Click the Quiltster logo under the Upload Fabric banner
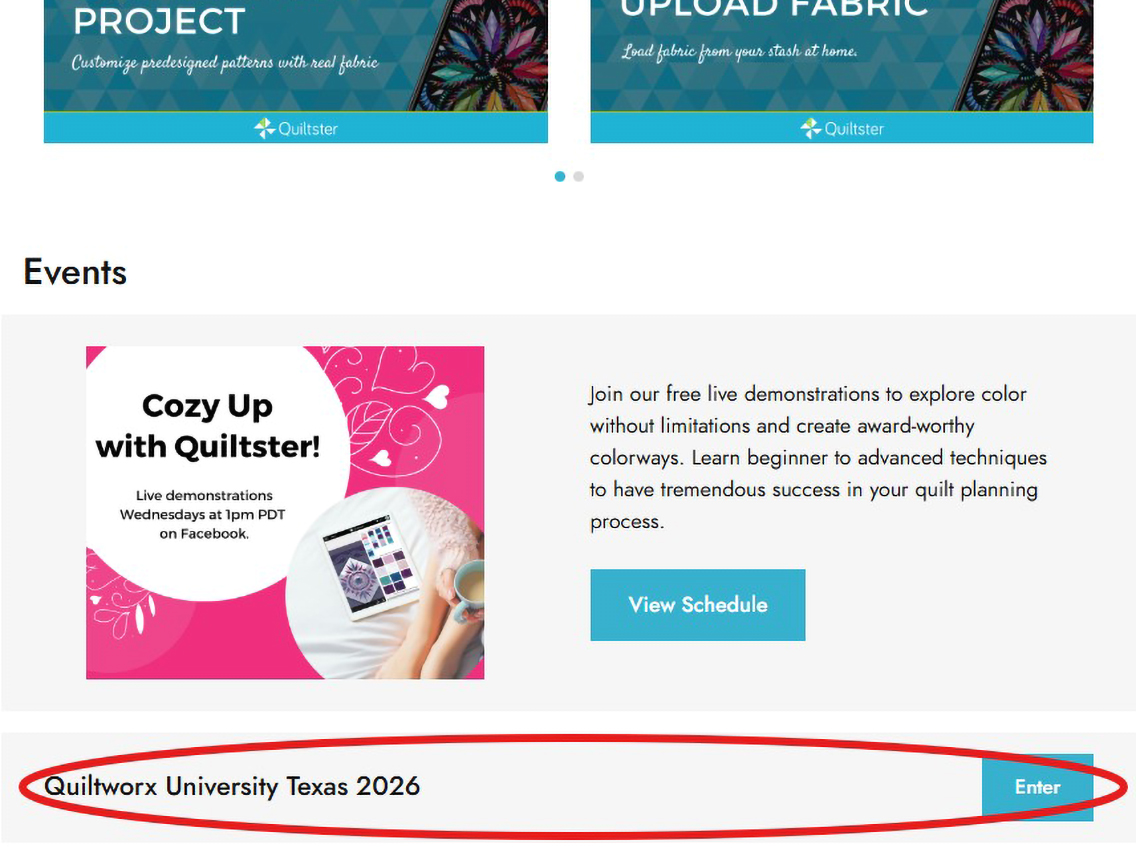This screenshot has height=852, width=1136. click(842, 128)
